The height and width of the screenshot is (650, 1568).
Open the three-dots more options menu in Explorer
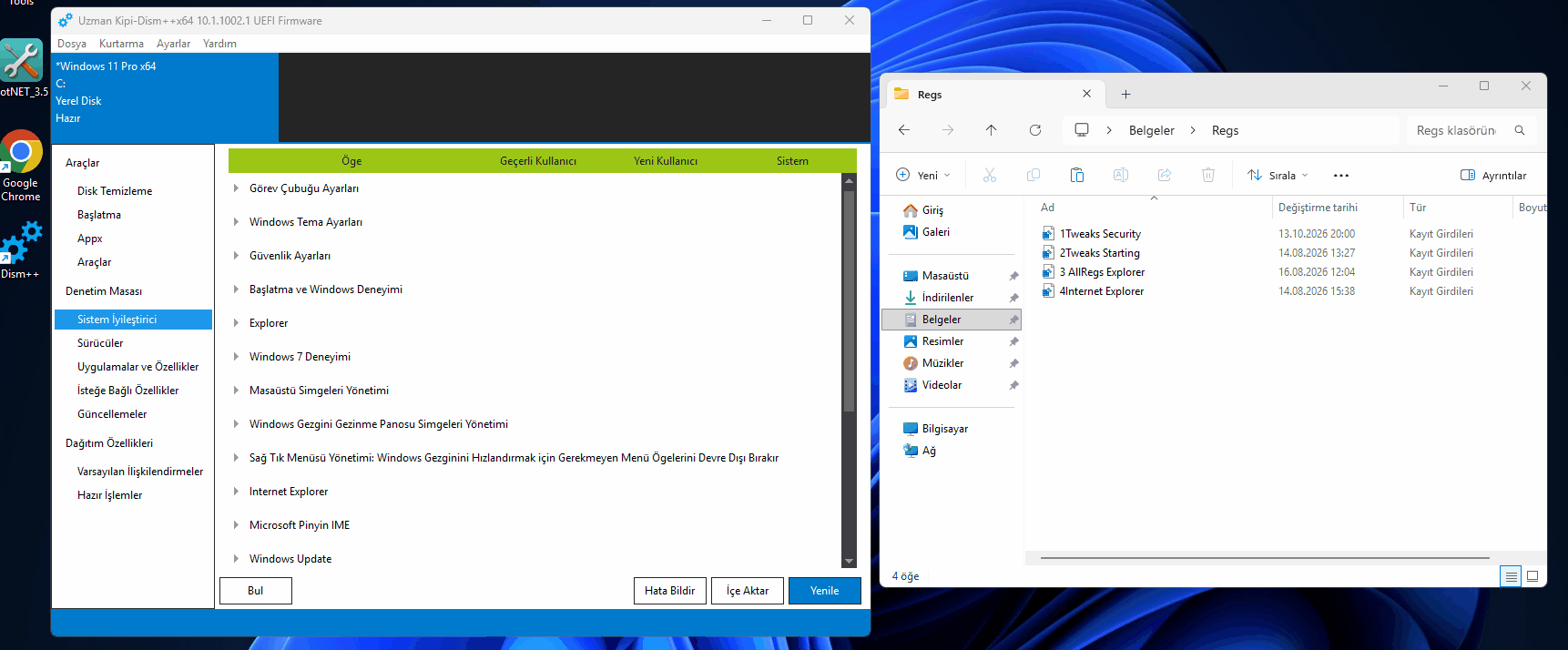(1341, 176)
